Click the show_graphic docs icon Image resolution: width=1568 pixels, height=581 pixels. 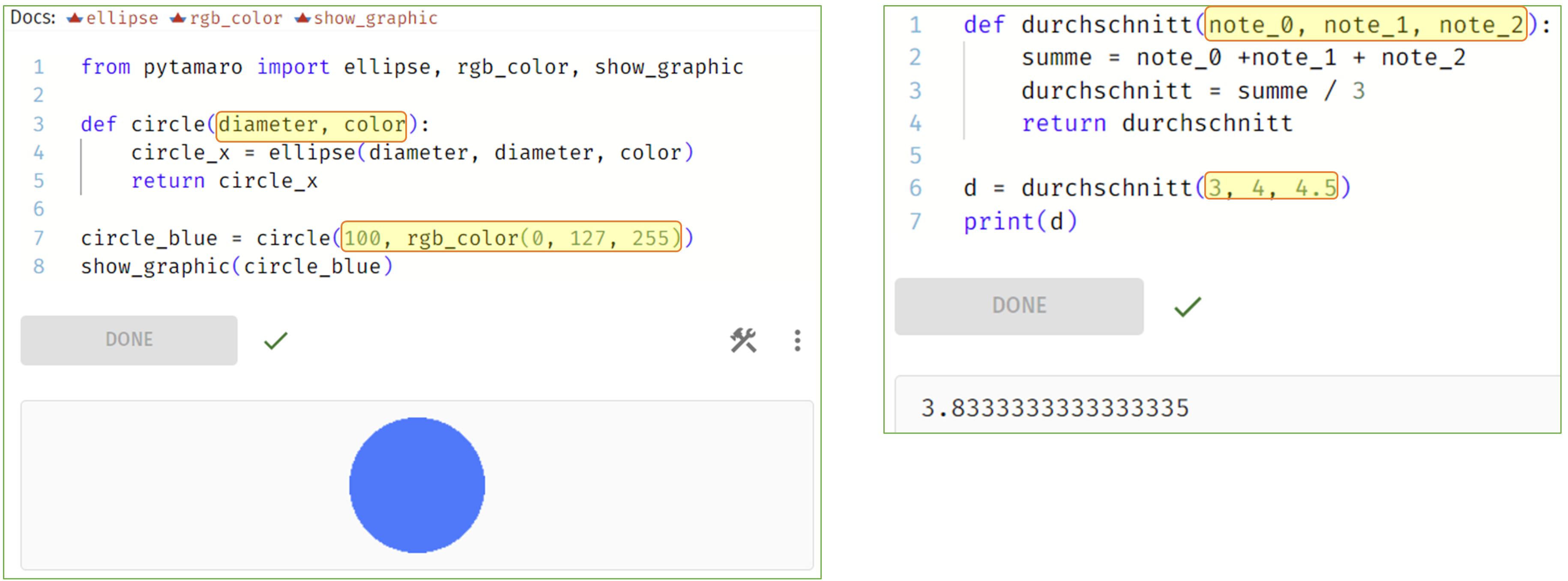click(x=303, y=18)
